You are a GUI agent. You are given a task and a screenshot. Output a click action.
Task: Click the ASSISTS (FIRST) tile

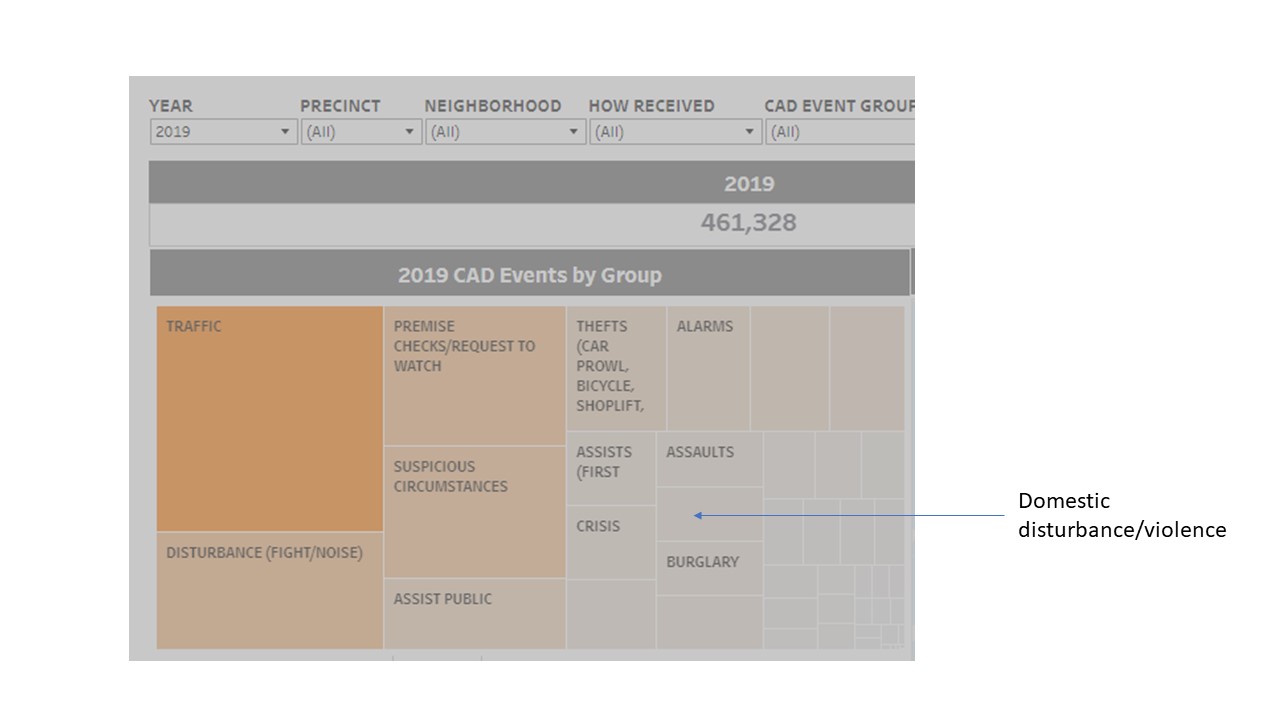611,468
